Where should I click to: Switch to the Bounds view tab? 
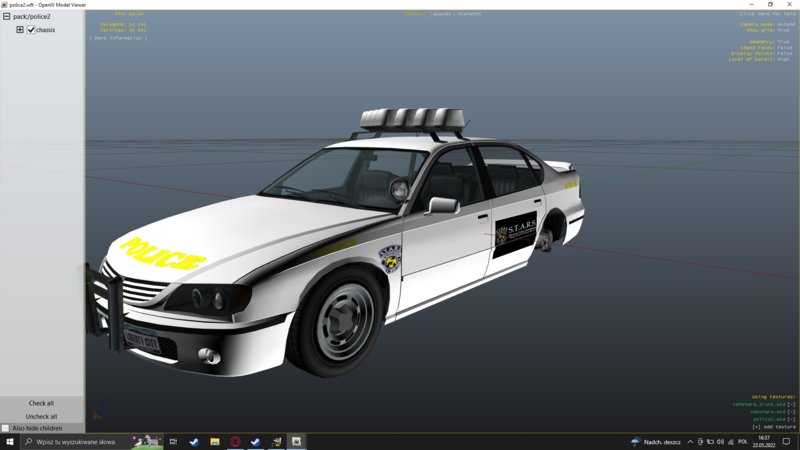[x=442, y=14]
